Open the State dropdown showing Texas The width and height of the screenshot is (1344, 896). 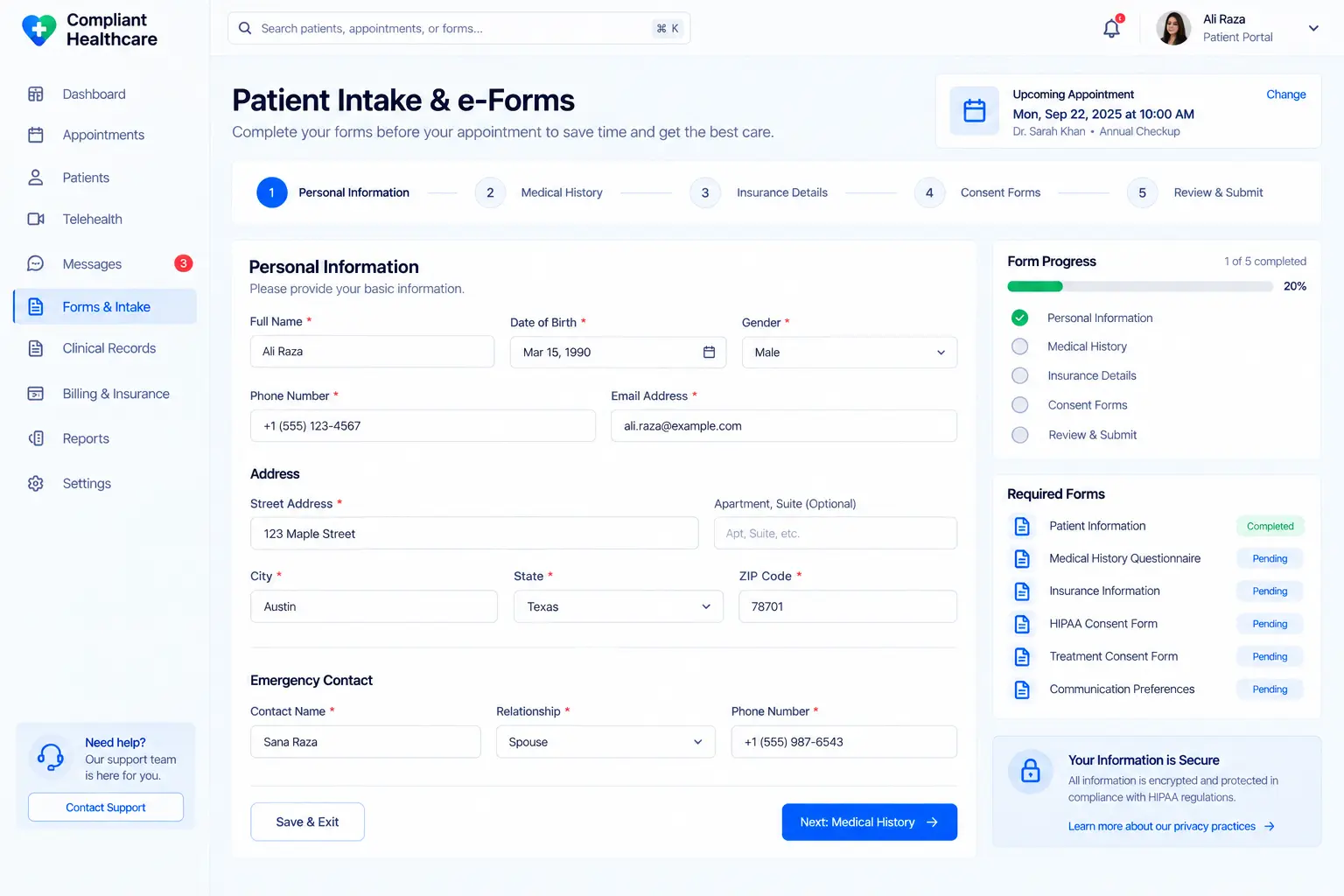(619, 606)
